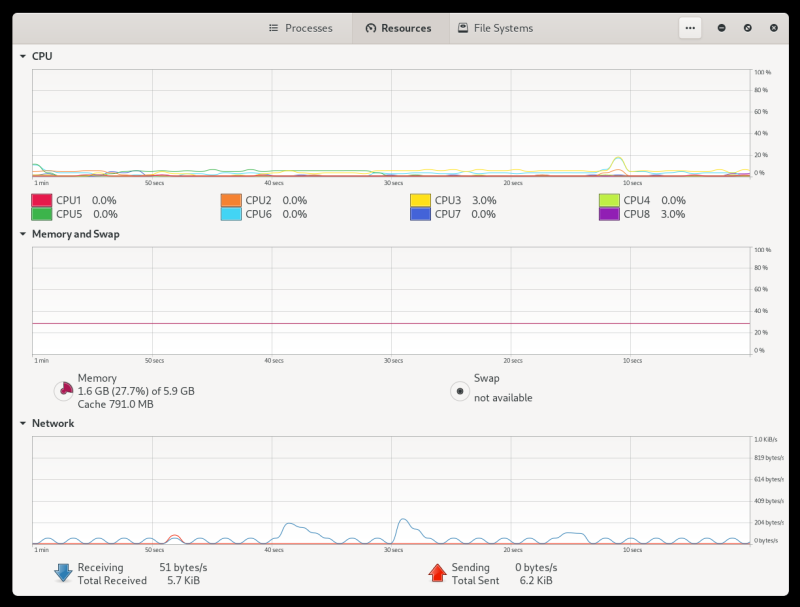800x607 pixels.
Task: Select the CPU6 cyan color swatch
Action: 231,214
